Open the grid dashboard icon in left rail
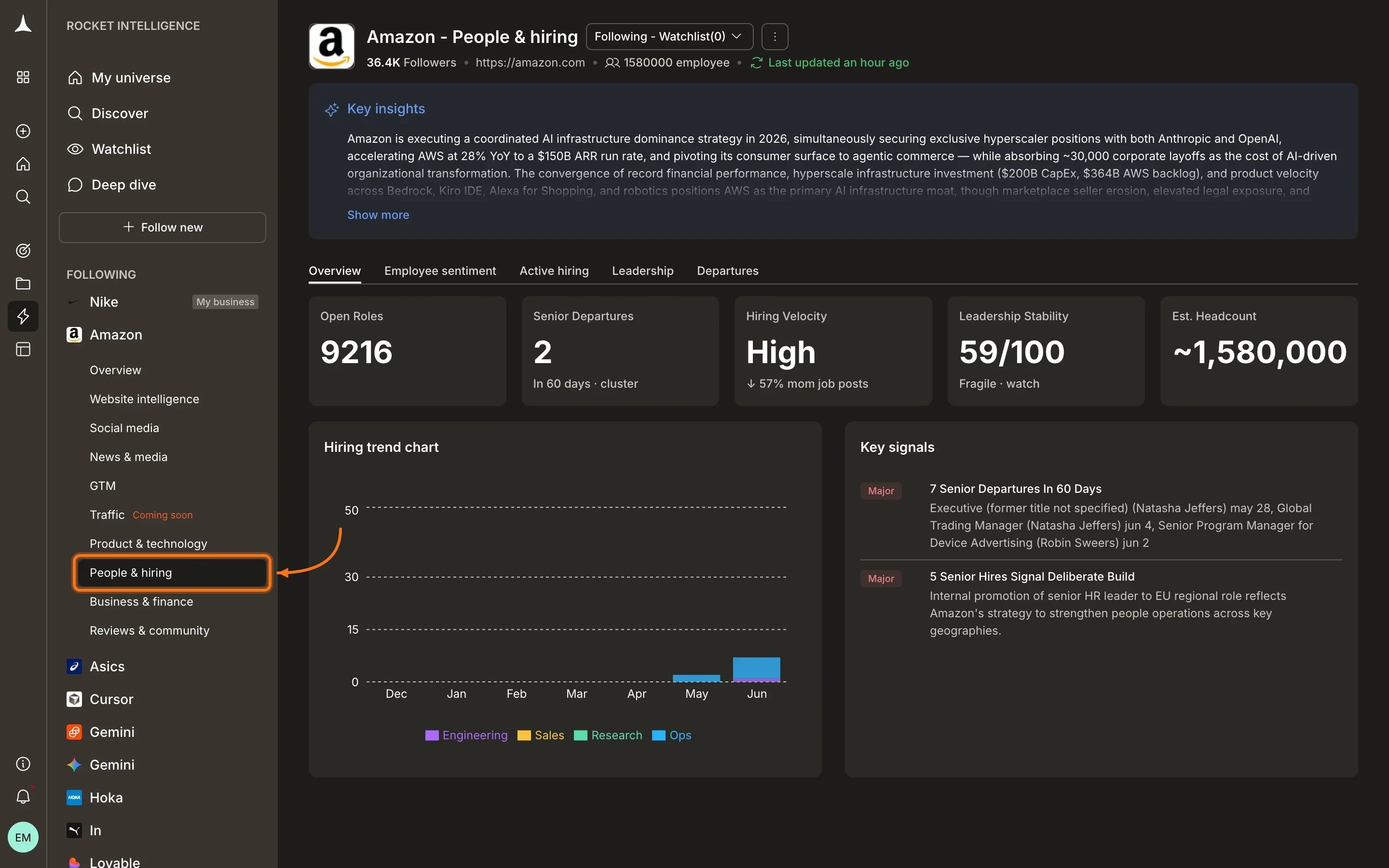Image resolution: width=1389 pixels, height=868 pixels. (23, 77)
